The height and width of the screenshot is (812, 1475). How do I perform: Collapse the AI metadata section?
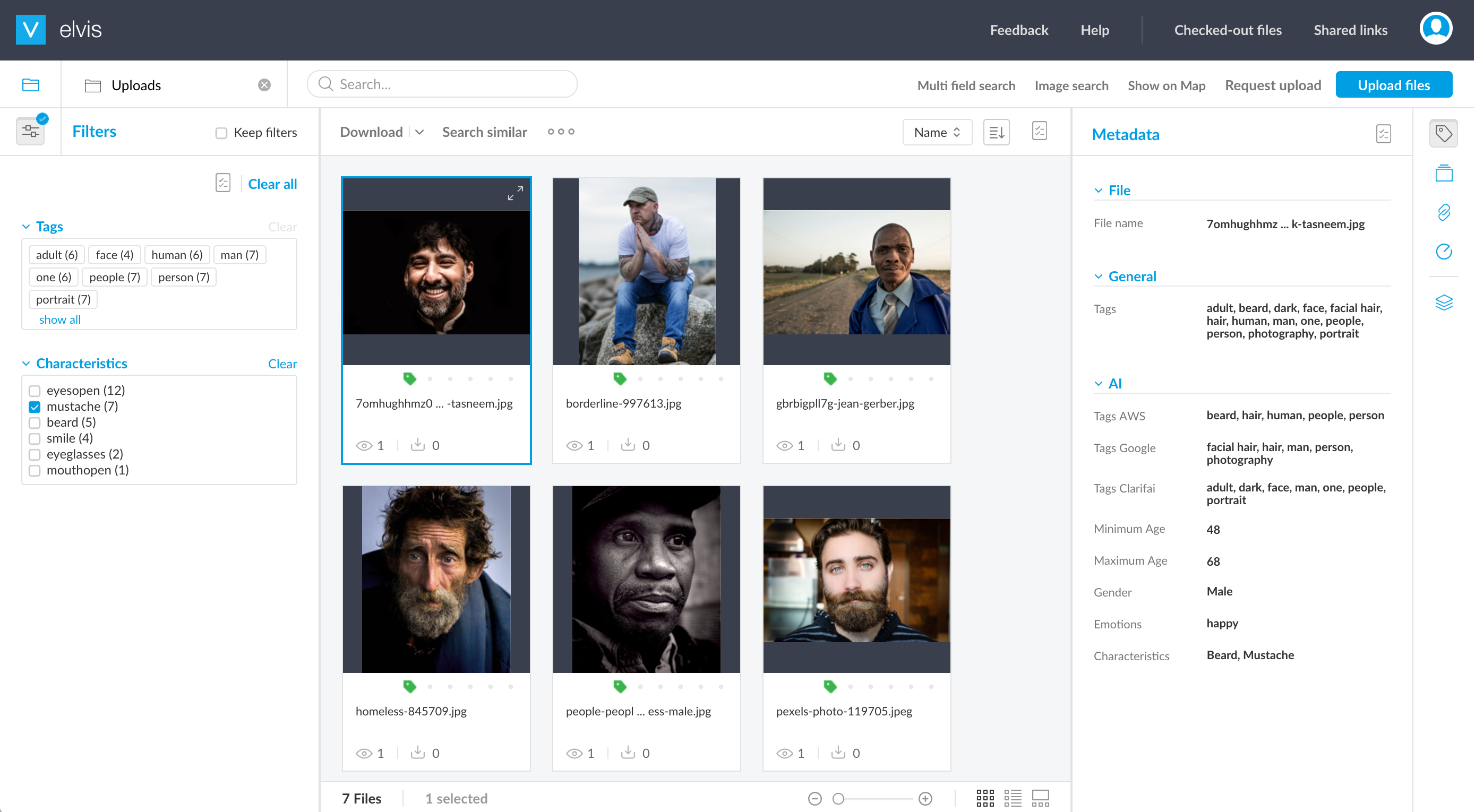click(1099, 383)
